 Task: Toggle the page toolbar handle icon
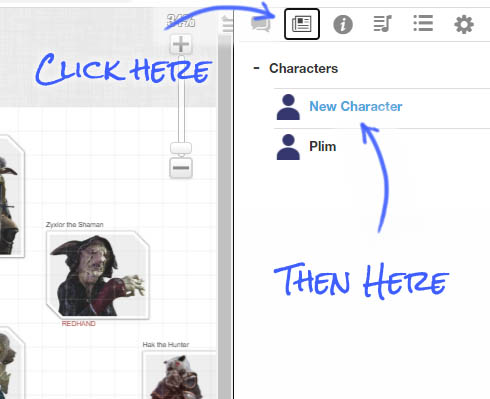227,24
